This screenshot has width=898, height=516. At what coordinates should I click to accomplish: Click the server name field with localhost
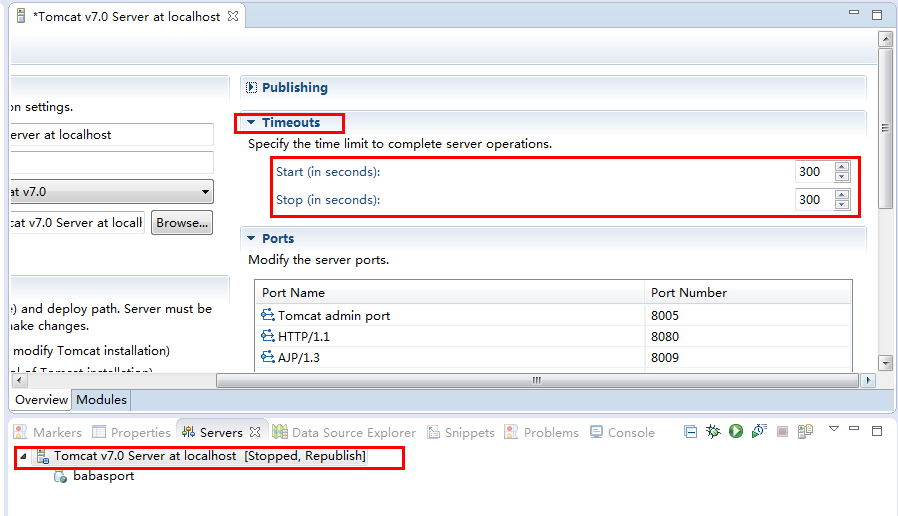click(x=112, y=135)
